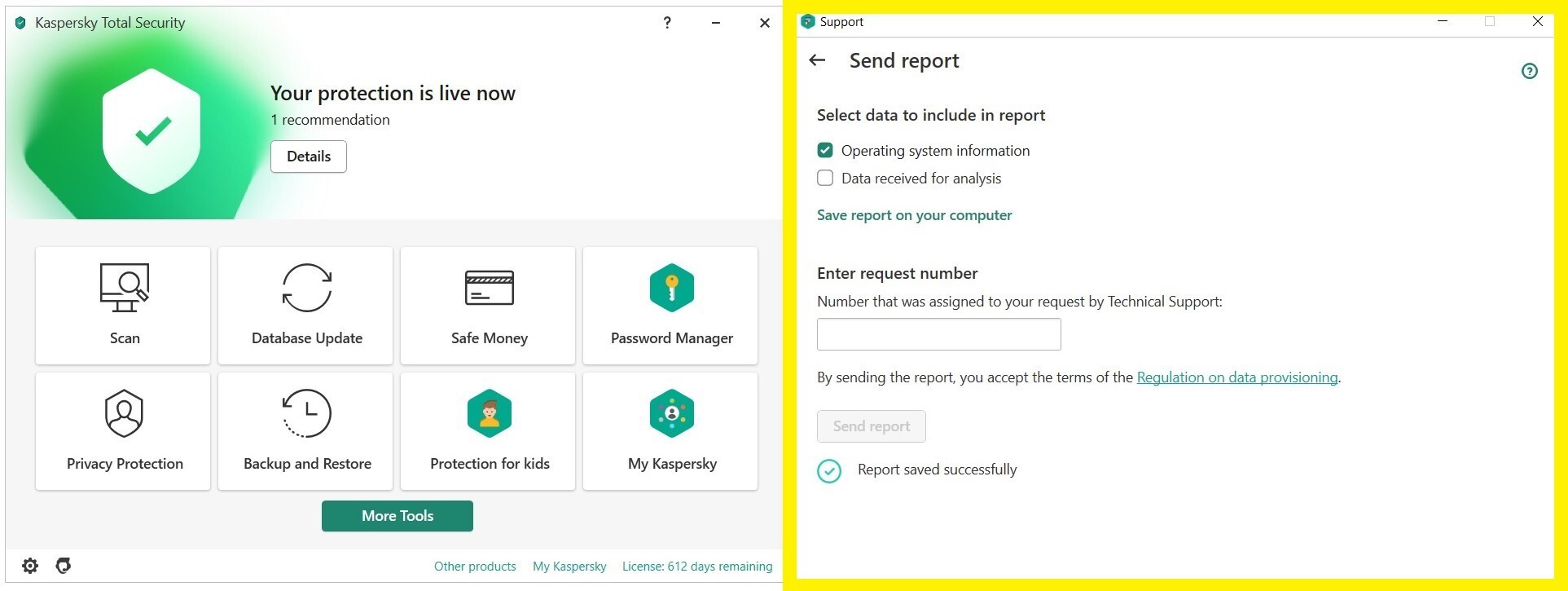Open My Kaspersky footer link
Screen dimensions: 1568x591
(x=569, y=567)
